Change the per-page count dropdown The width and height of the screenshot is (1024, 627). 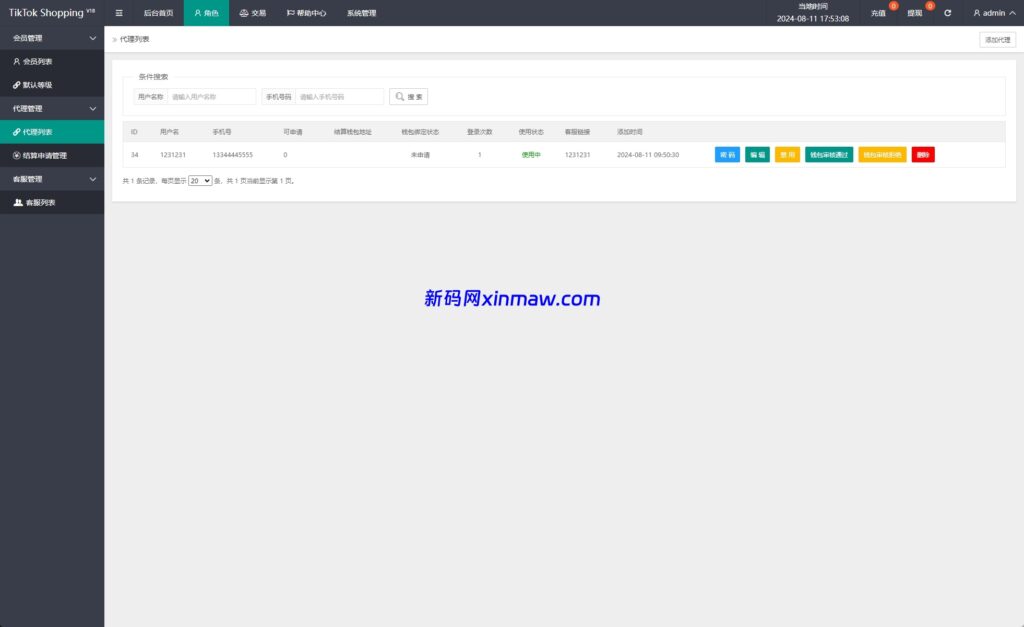(x=199, y=183)
